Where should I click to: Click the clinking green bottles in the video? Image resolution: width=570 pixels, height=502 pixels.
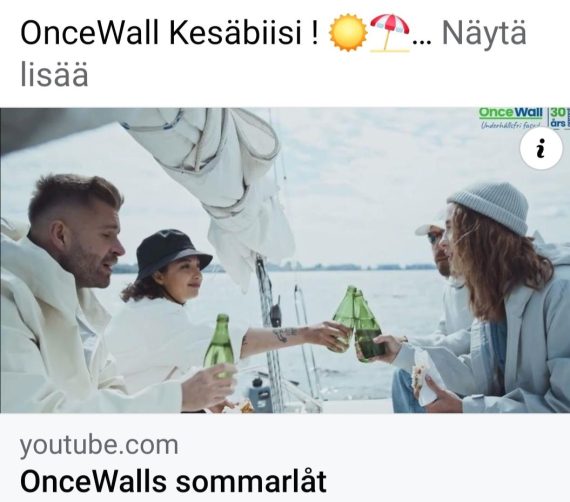pyautogui.click(x=357, y=324)
